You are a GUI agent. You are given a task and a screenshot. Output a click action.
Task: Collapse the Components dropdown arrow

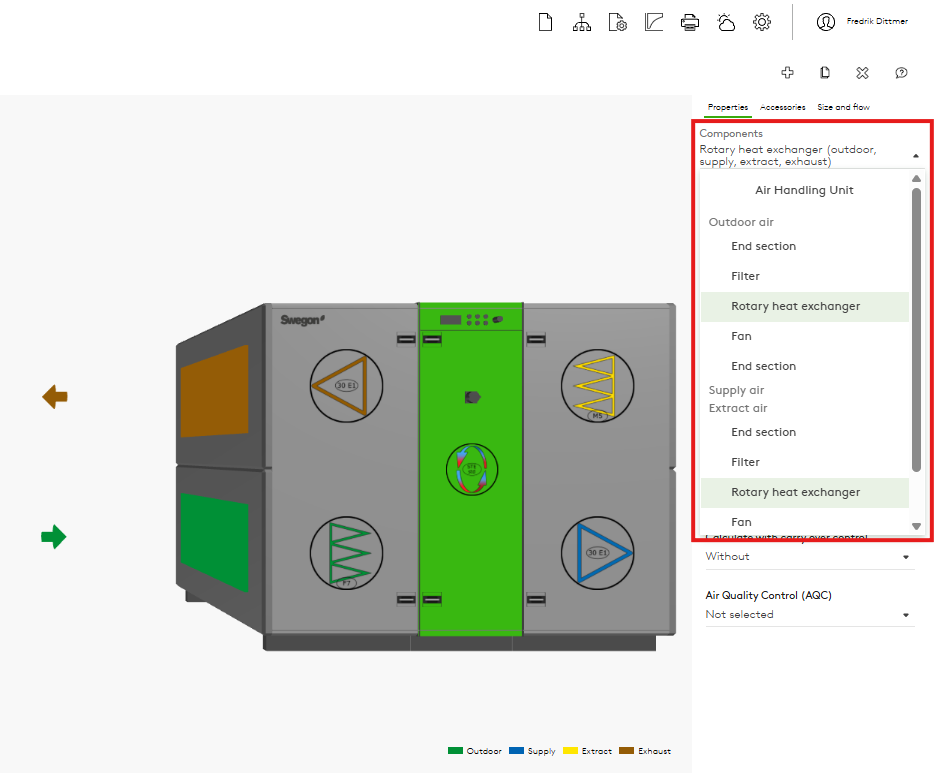coord(915,156)
